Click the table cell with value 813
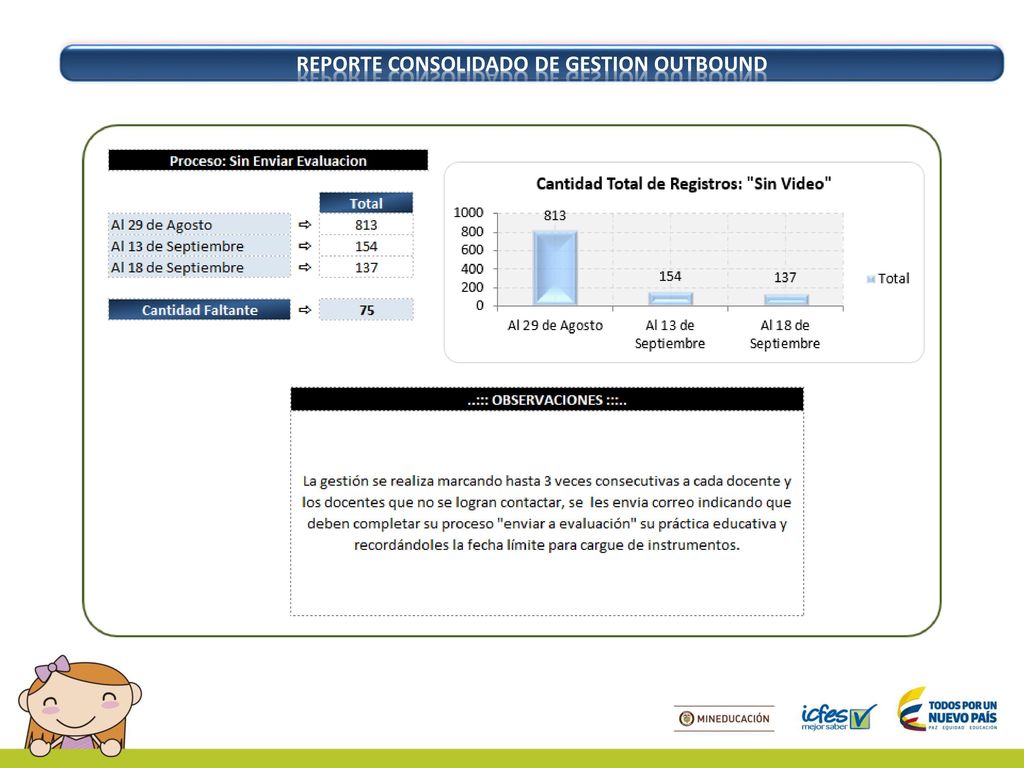This screenshot has height=768, width=1024. click(366, 224)
